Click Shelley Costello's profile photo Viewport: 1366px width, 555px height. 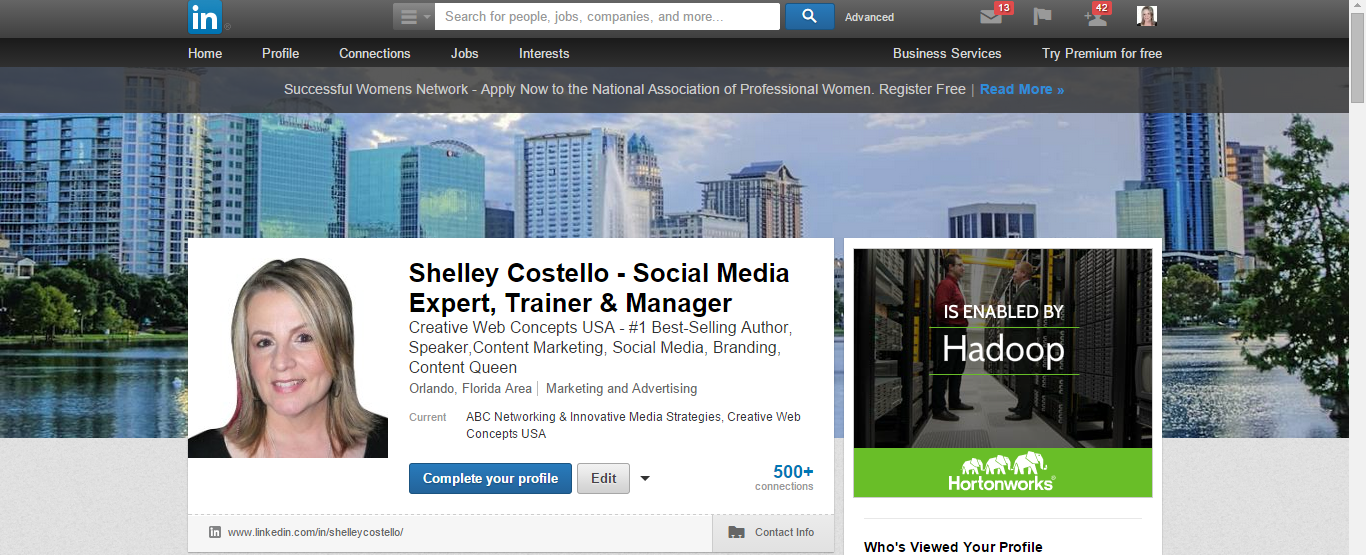[288, 358]
